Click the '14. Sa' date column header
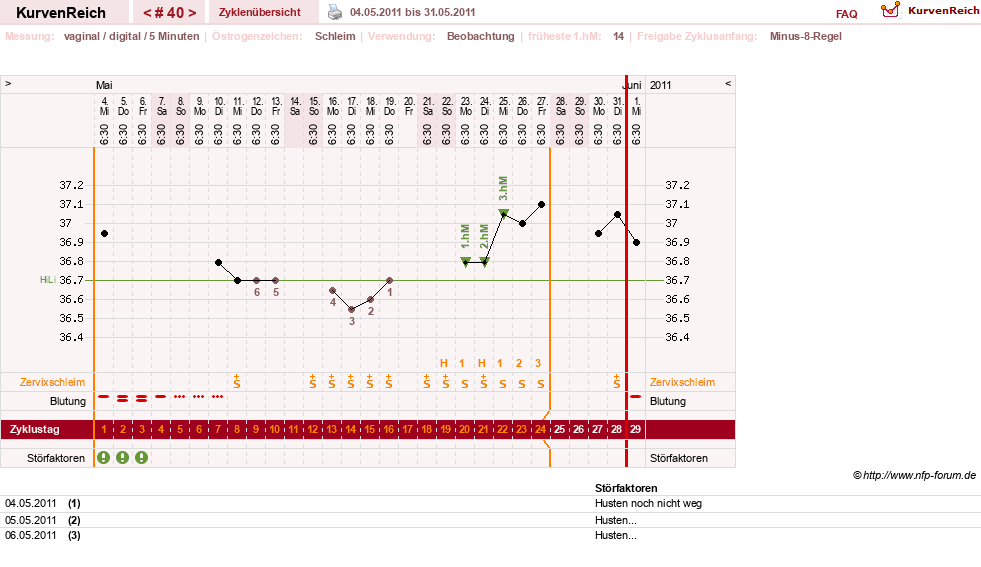 click(x=295, y=106)
